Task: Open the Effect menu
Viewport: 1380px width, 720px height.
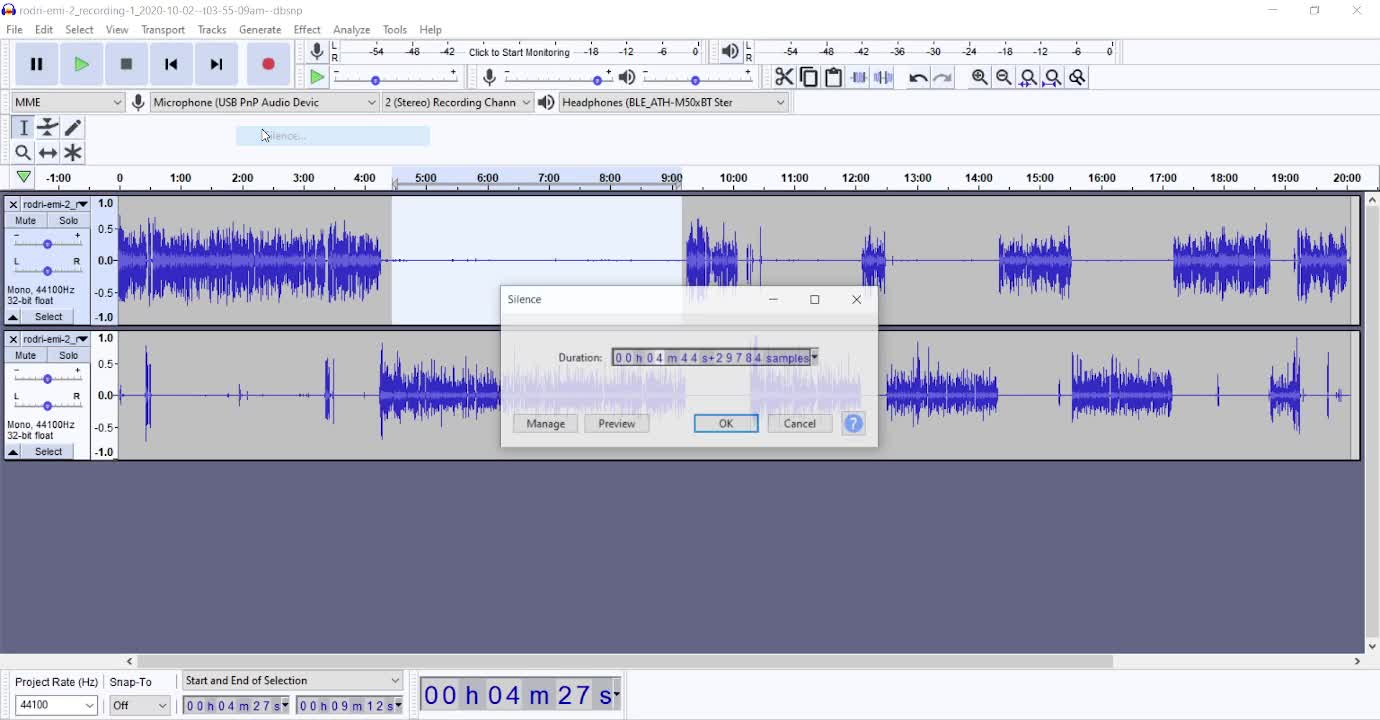Action: (x=307, y=30)
